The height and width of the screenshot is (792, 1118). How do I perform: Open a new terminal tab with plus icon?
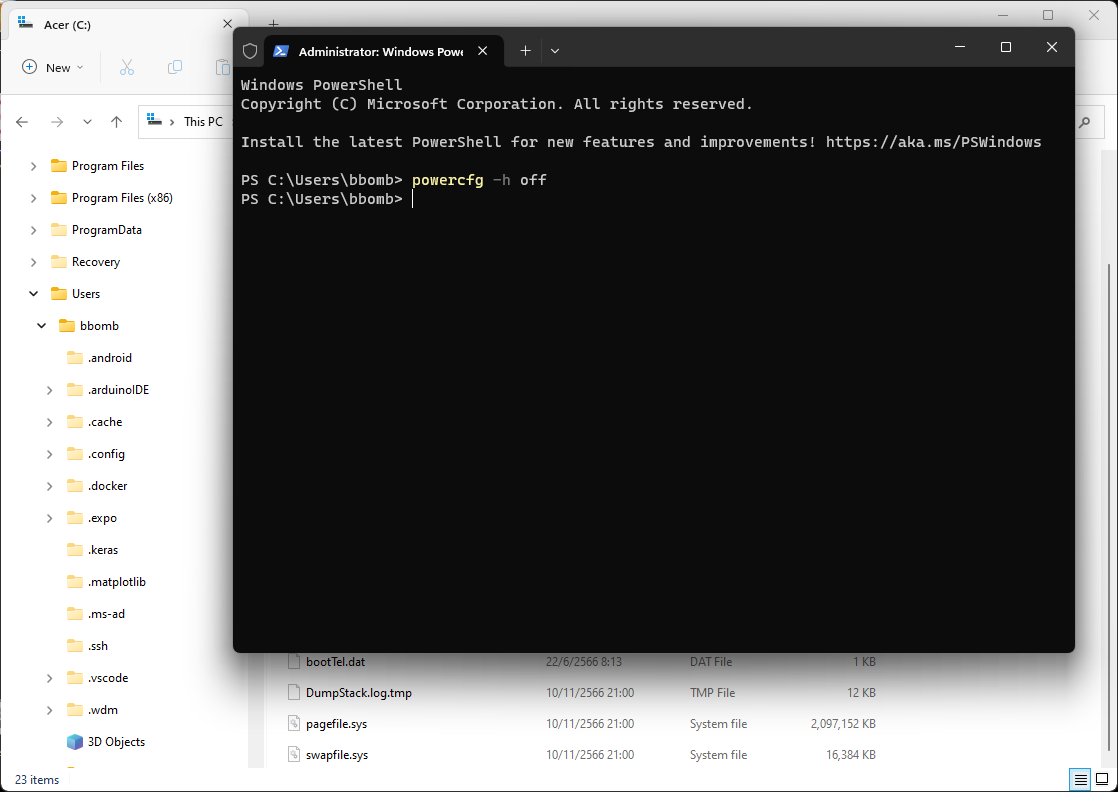(x=525, y=51)
